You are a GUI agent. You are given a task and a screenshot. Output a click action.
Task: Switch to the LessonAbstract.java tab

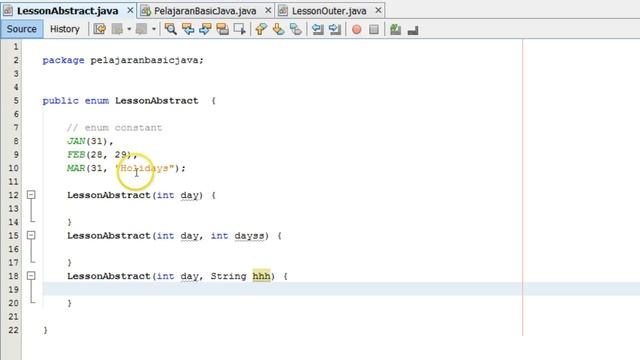[x=67, y=11]
